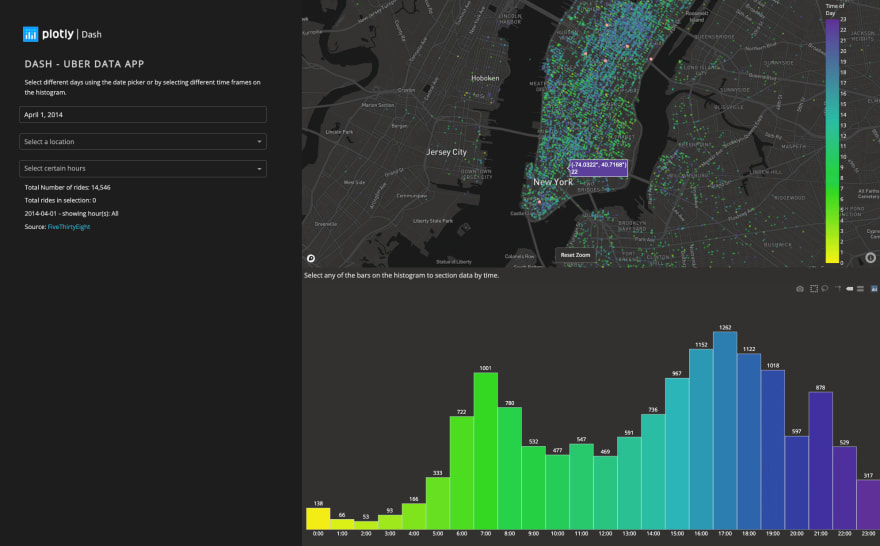Activate the Box Select tool
Image resolution: width=880 pixels, height=546 pixels.
pyautogui.click(x=814, y=288)
